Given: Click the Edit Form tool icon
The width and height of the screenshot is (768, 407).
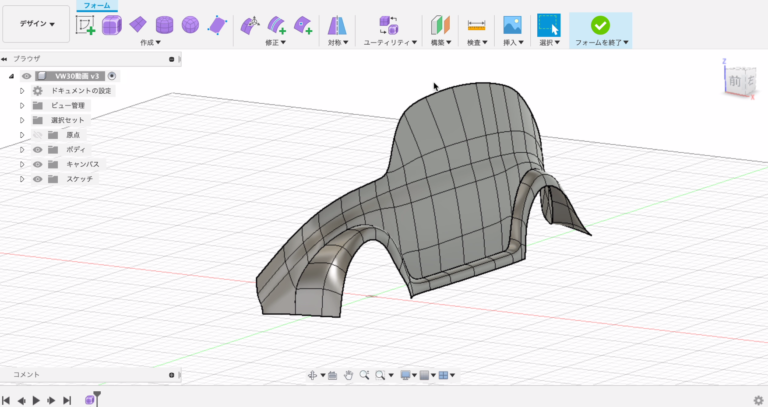Looking at the screenshot, I should pyautogui.click(x=250, y=25).
